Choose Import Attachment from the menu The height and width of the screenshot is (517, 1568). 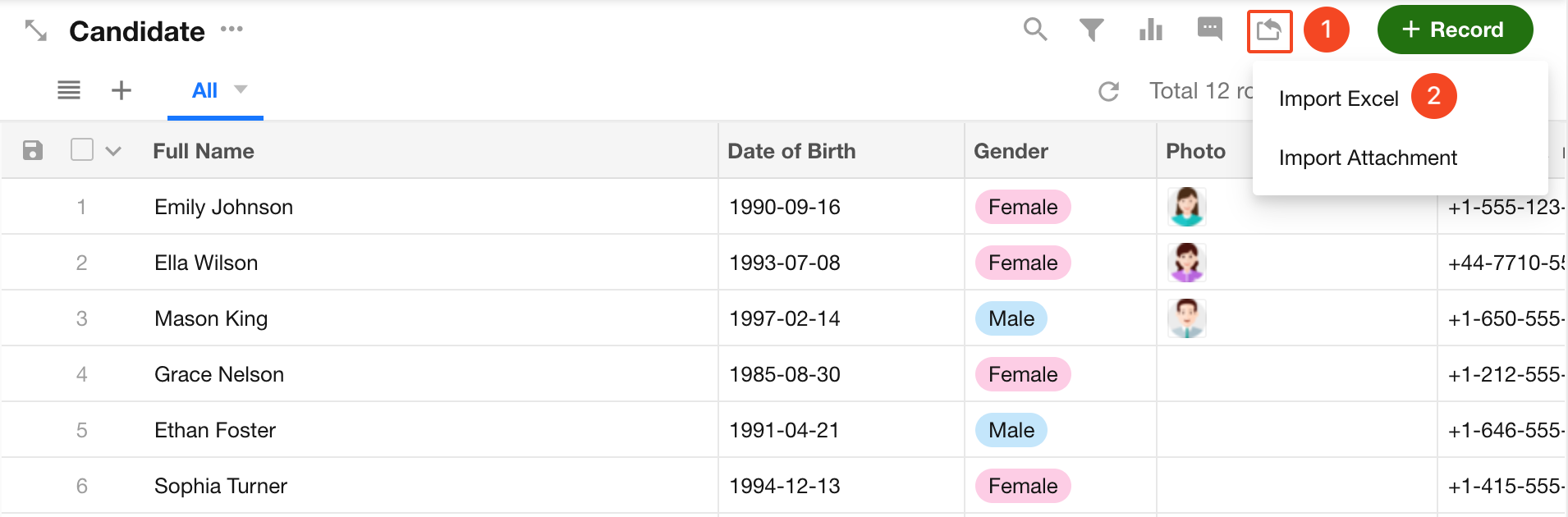[x=1368, y=158]
